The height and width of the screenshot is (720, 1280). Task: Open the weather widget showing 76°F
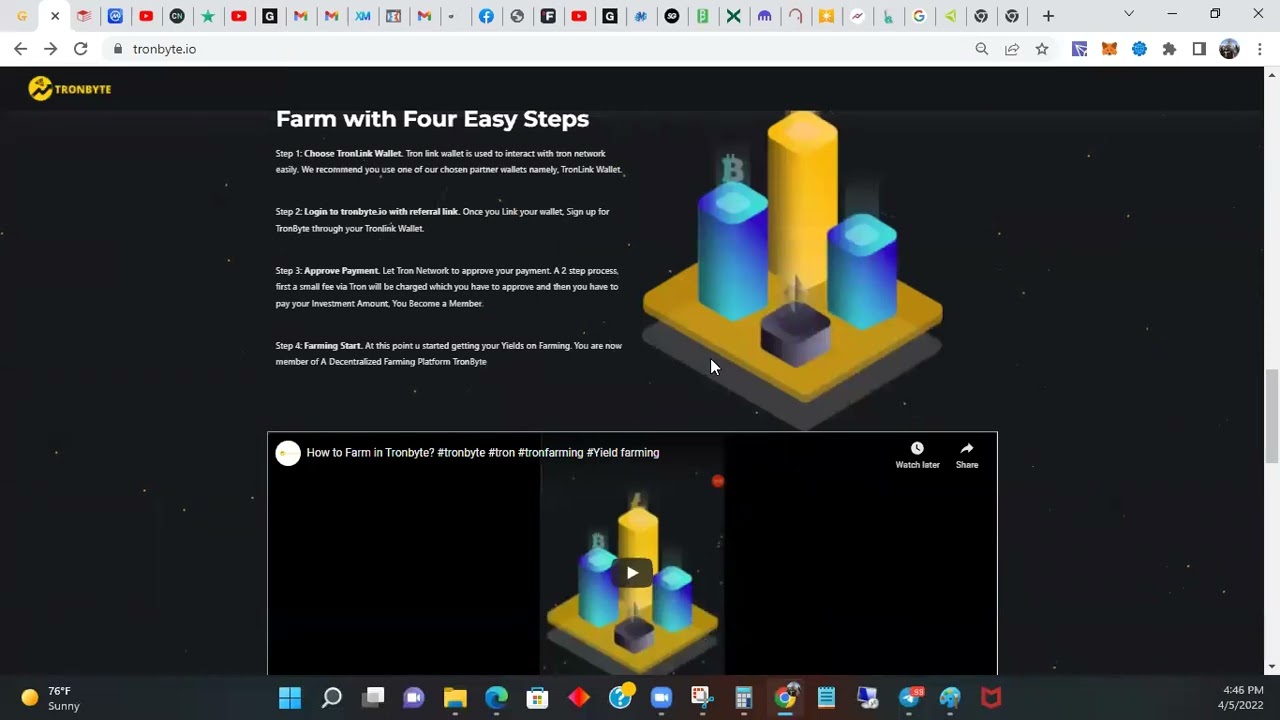coord(50,698)
